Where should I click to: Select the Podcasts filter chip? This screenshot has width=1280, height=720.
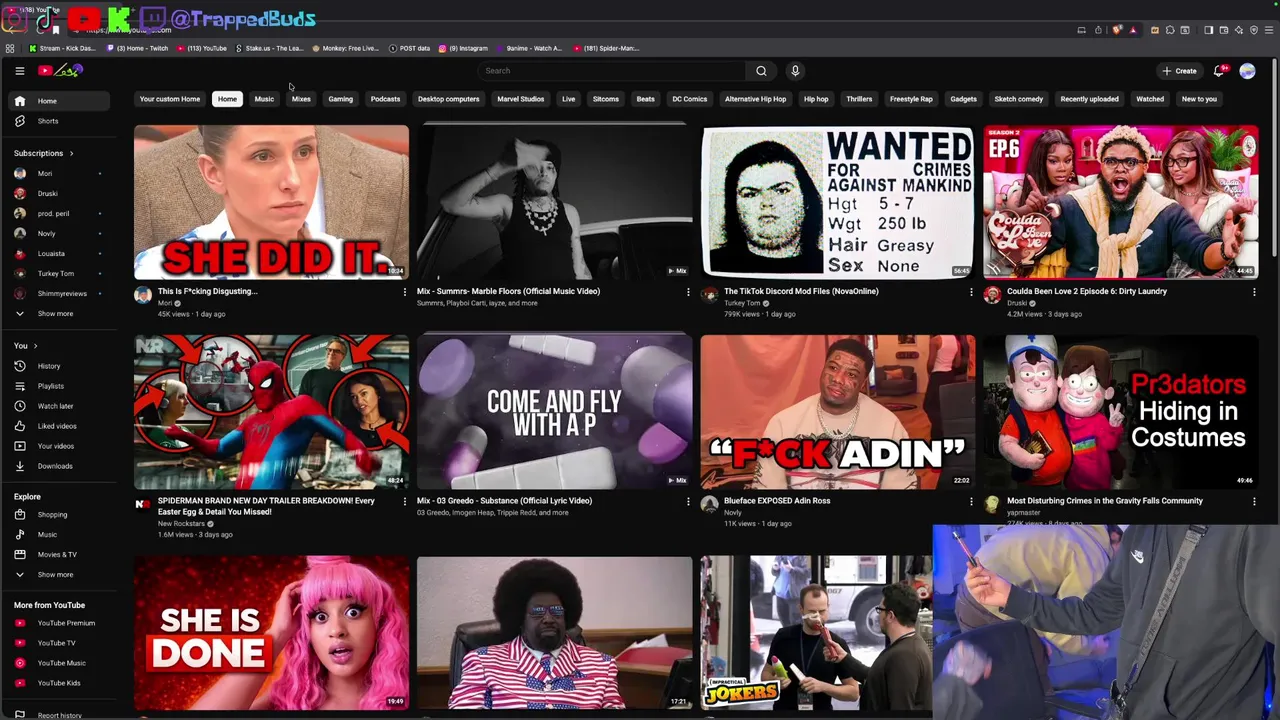tap(385, 99)
